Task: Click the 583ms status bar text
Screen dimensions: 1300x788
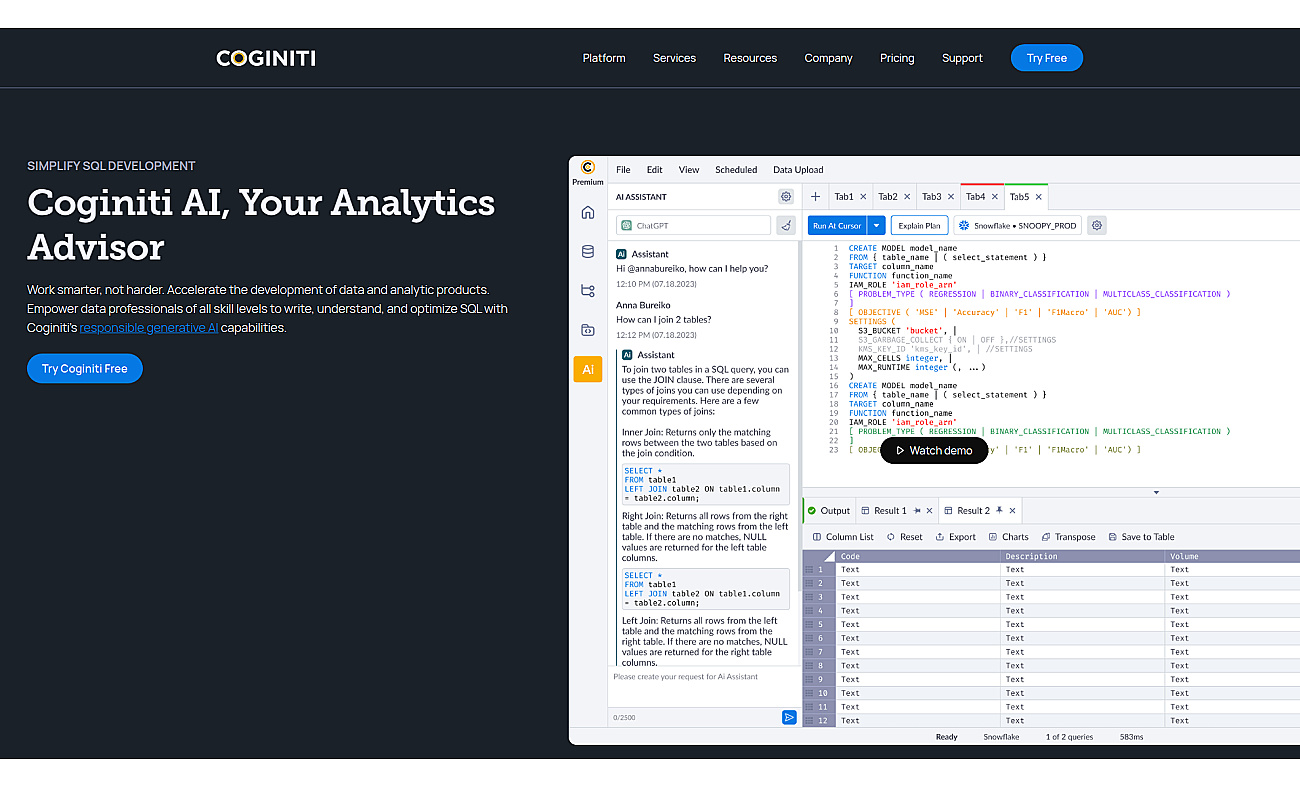Action: [x=1131, y=737]
